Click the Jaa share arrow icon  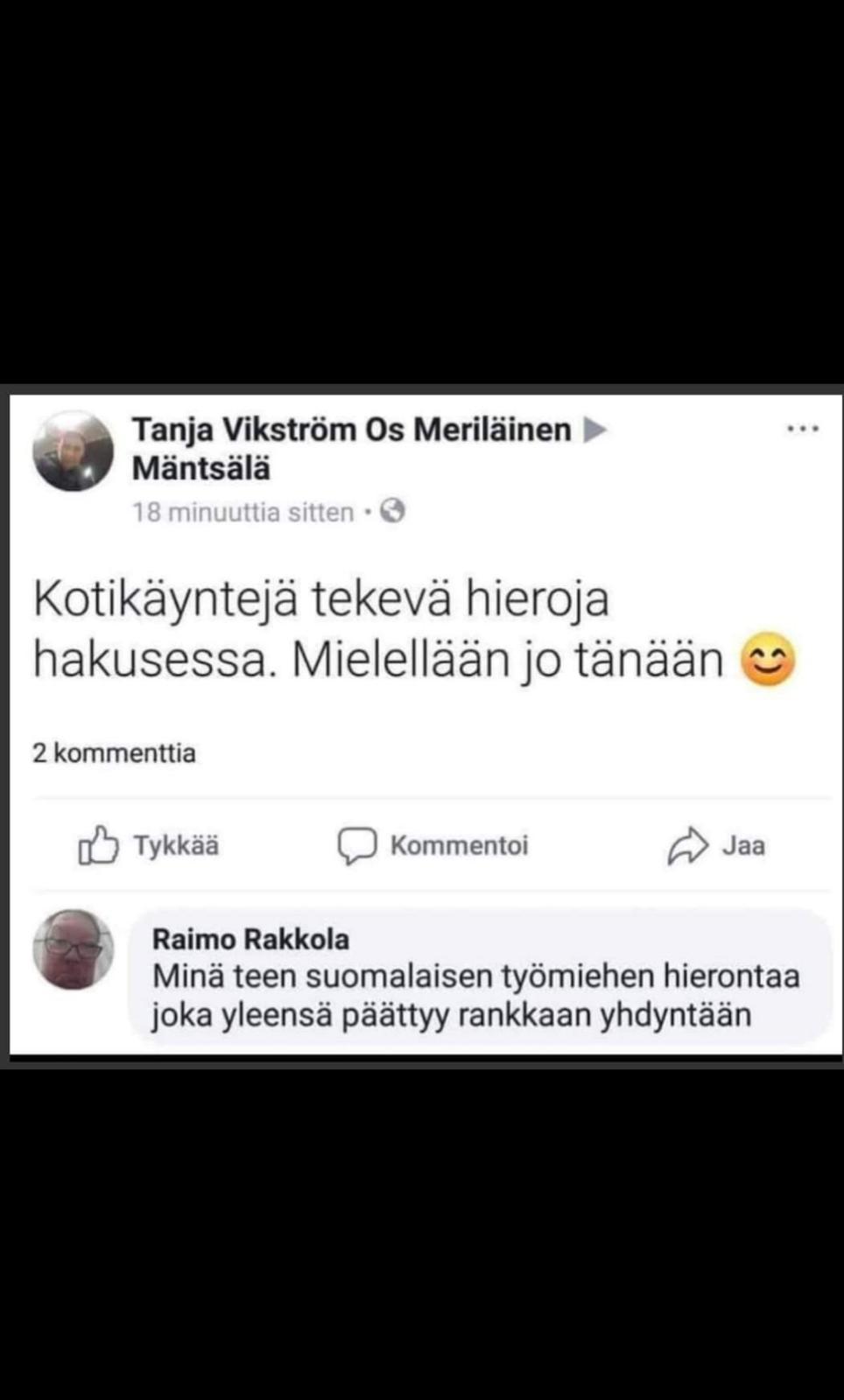pyautogui.click(x=687, y=845)
